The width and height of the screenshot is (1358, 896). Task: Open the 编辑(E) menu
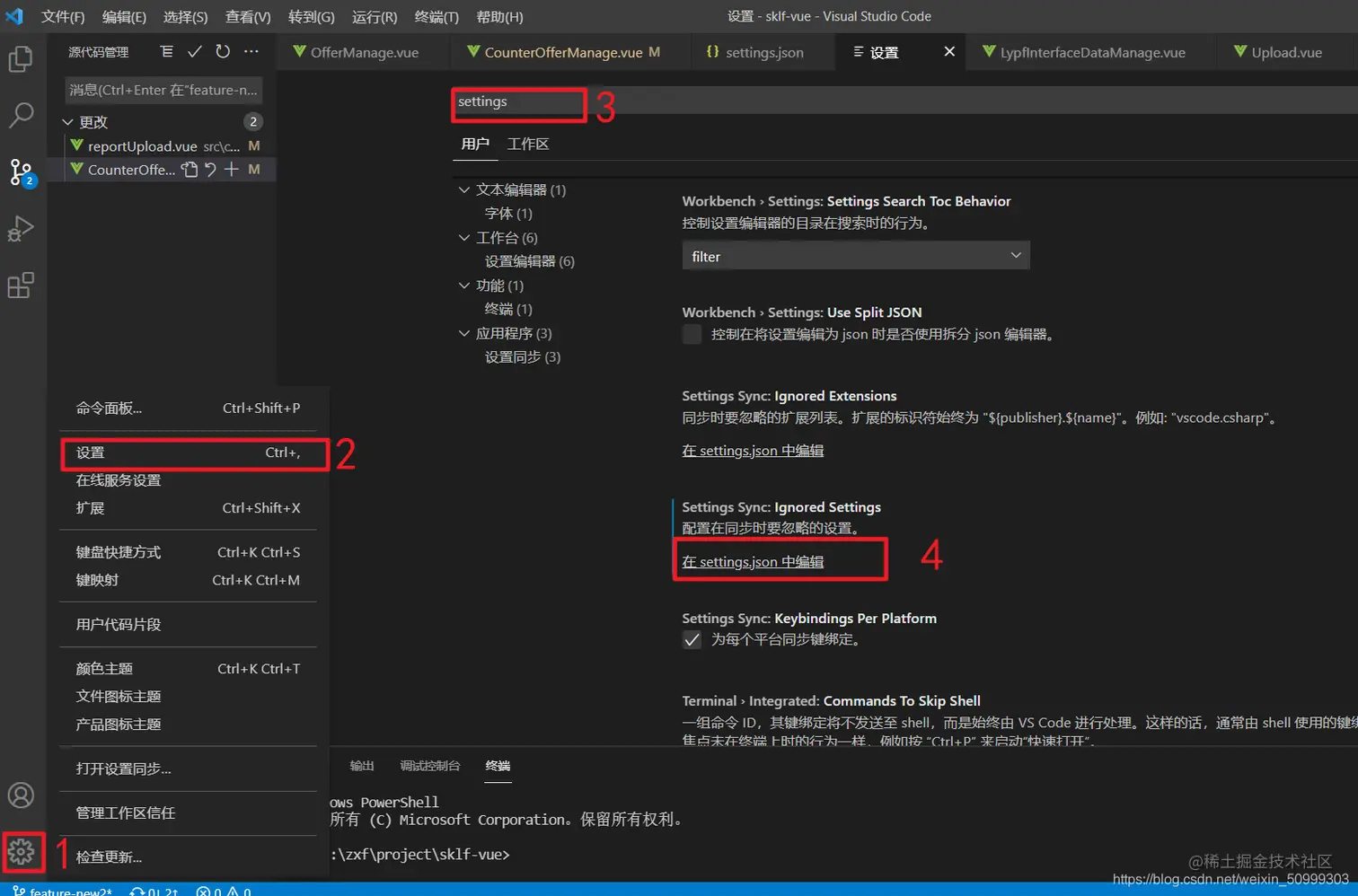tap(124, 17)
